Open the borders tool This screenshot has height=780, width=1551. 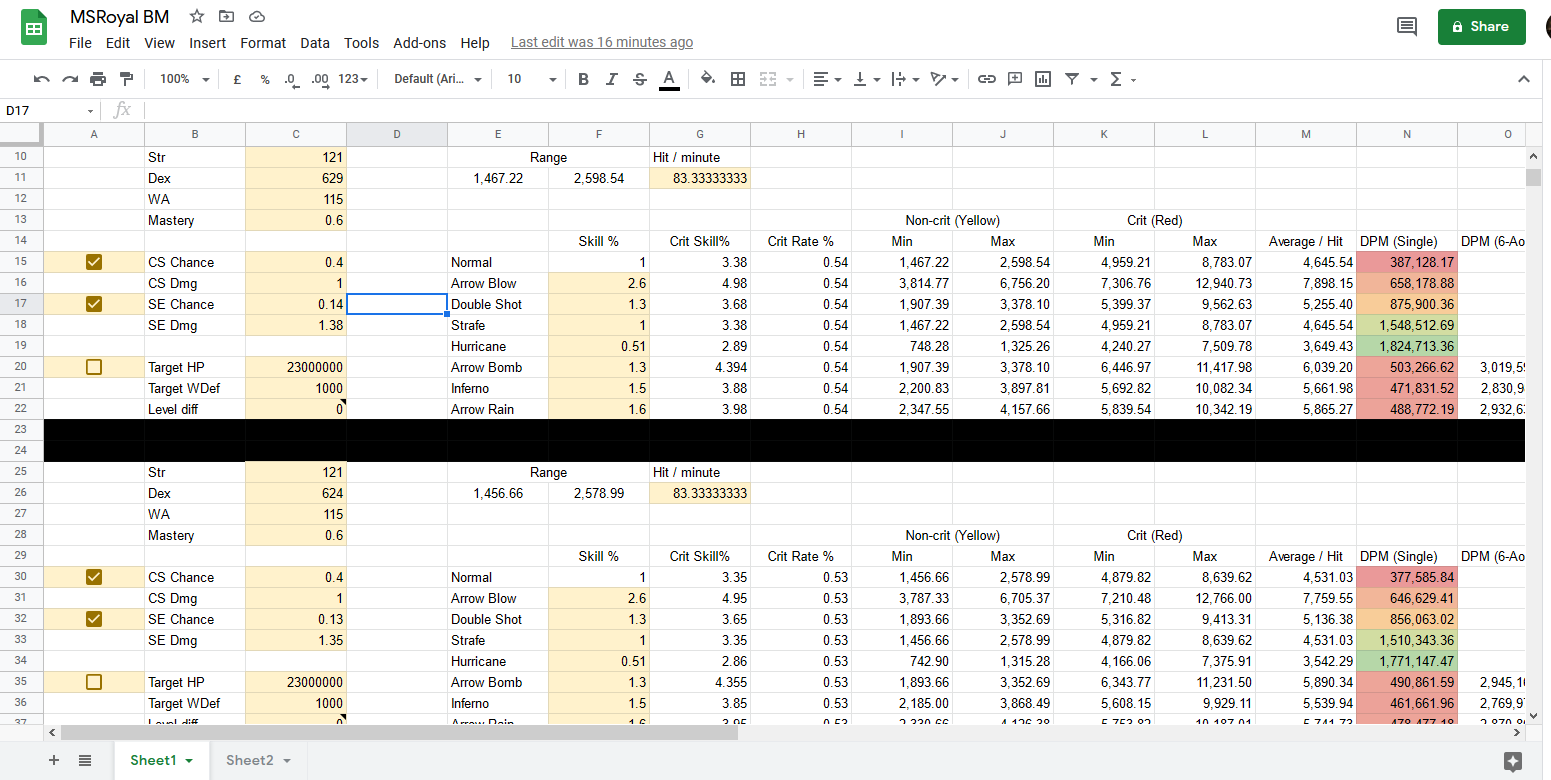[738, 79]
